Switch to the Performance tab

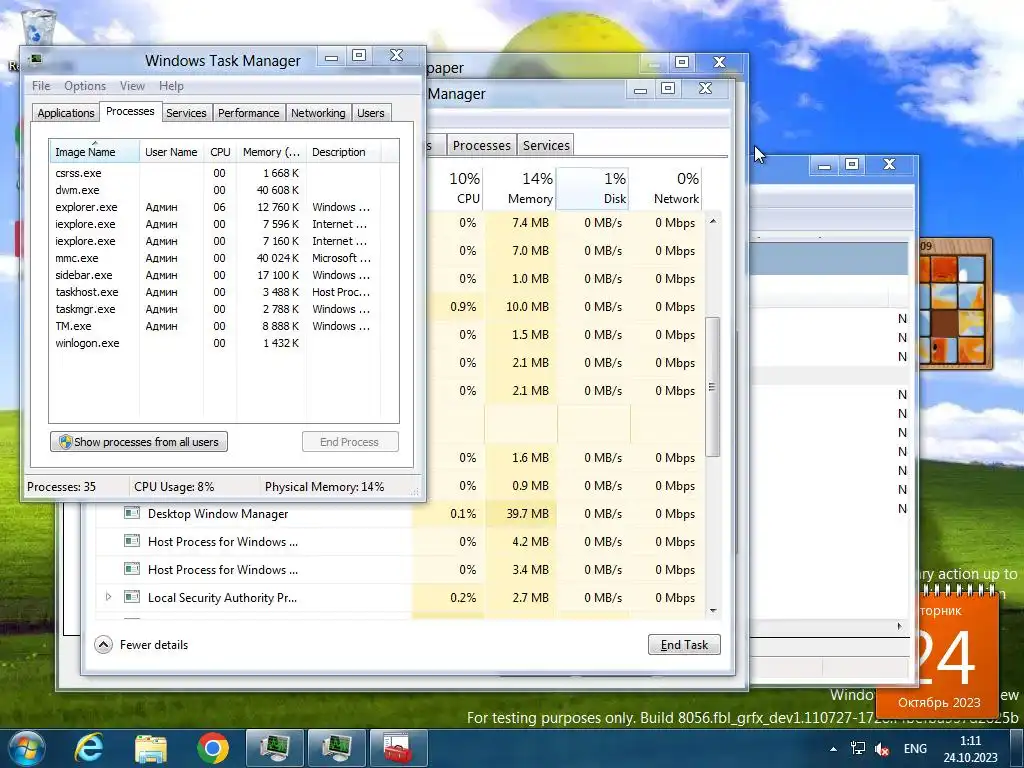pos(248,113)
